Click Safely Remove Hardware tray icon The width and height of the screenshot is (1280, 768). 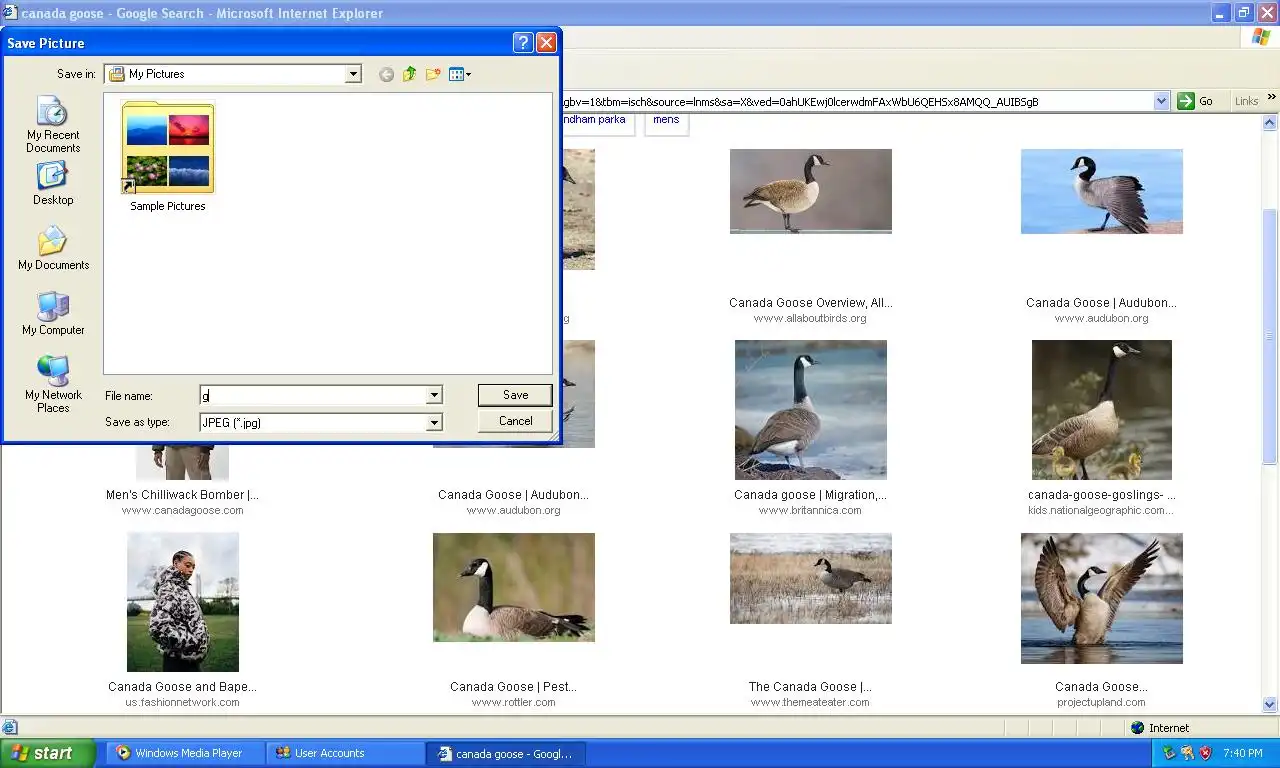tap(1169, 753)
